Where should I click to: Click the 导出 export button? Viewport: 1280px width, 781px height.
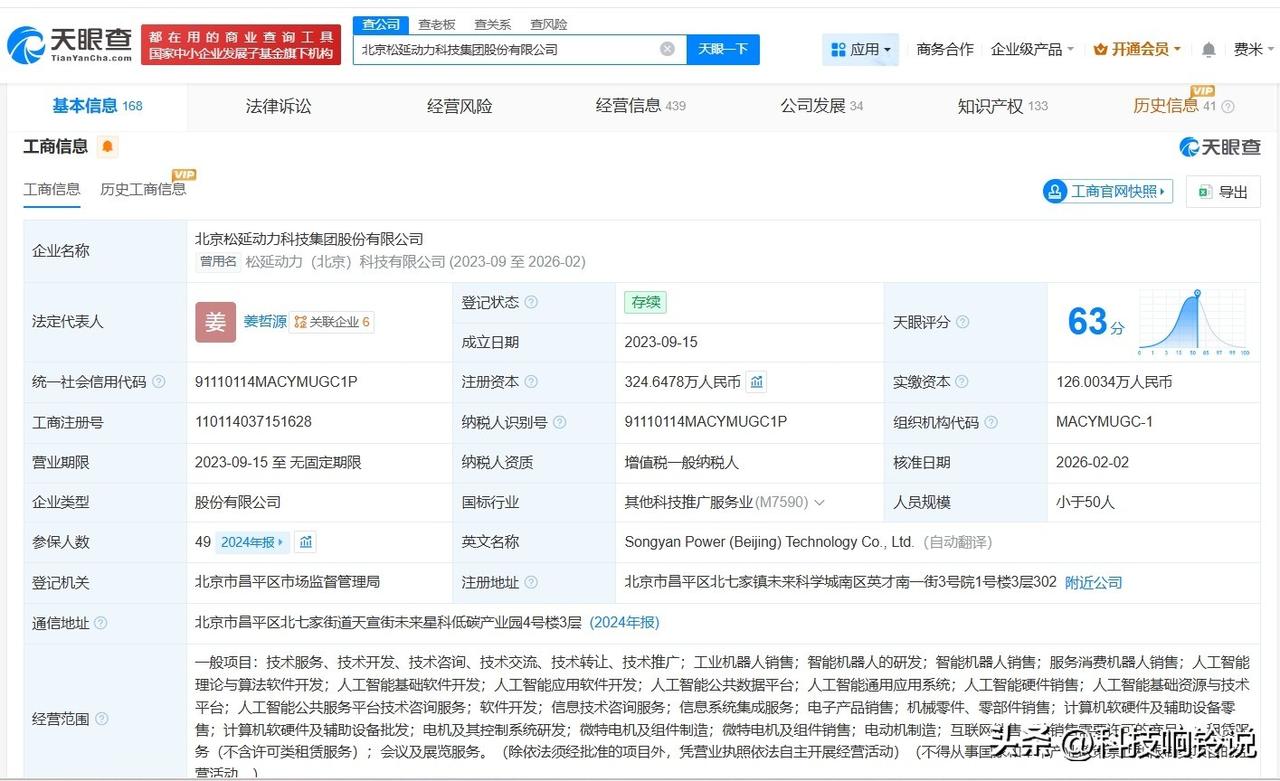(x=1223, y=191)
